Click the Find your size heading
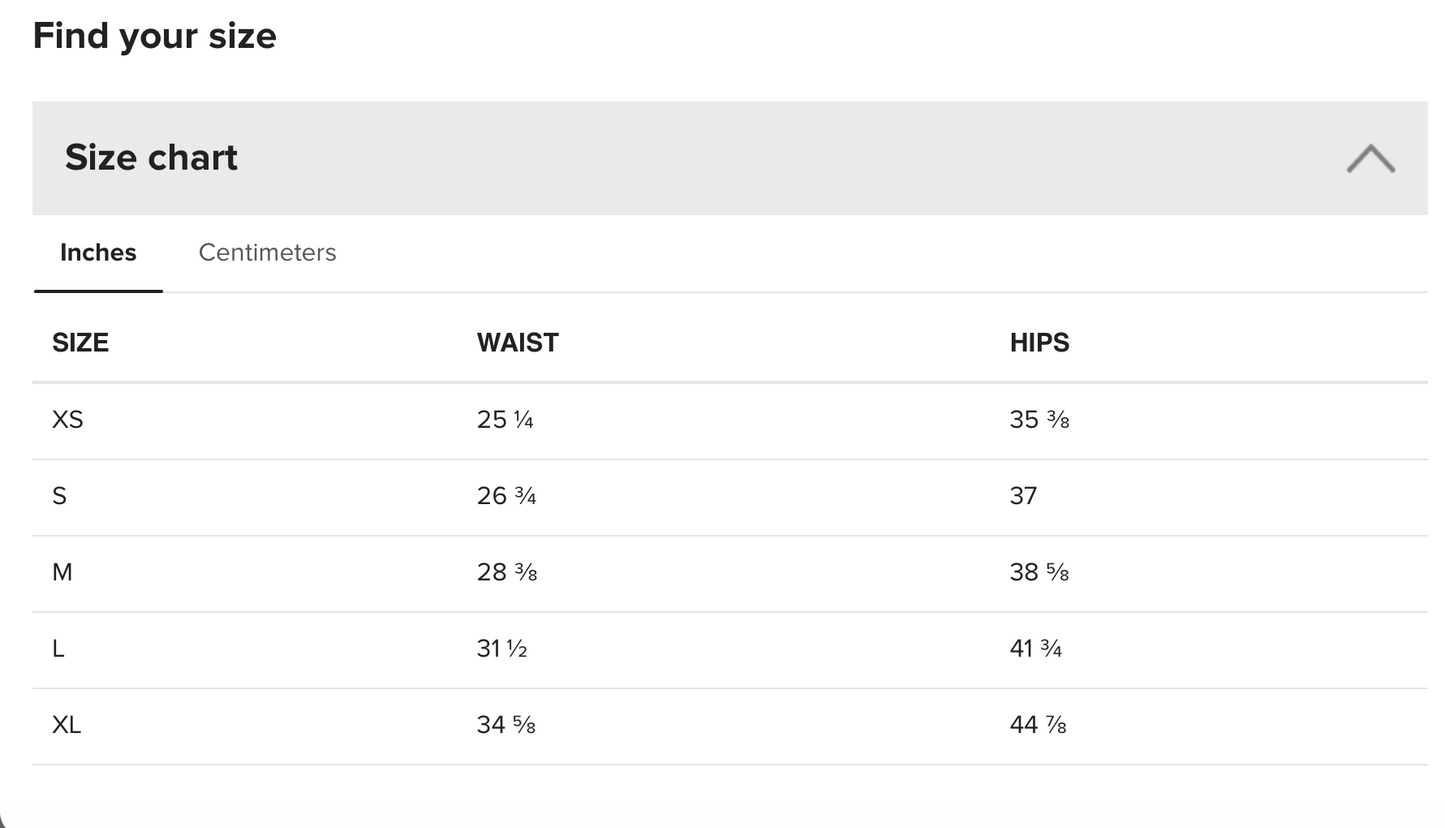Viewport: 1445px width, 828px height. [x=155, y=36]
